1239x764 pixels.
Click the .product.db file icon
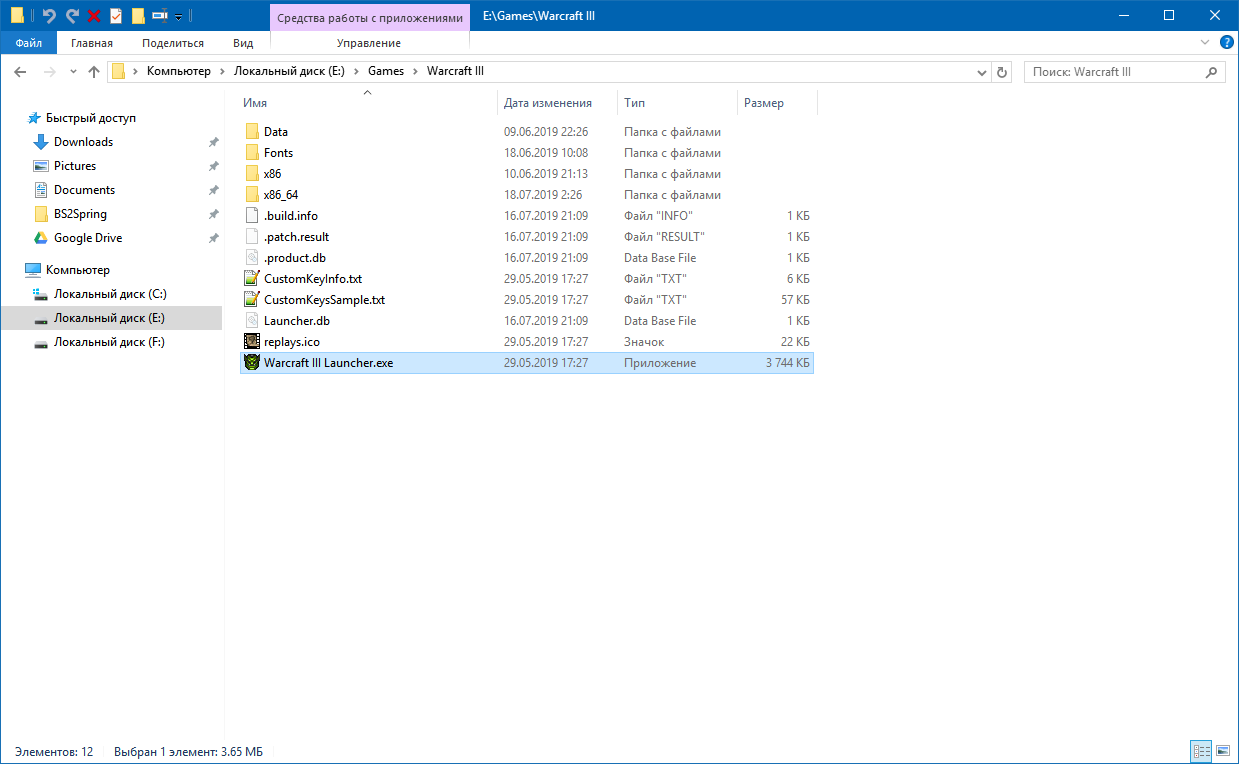tap(252, 258)
